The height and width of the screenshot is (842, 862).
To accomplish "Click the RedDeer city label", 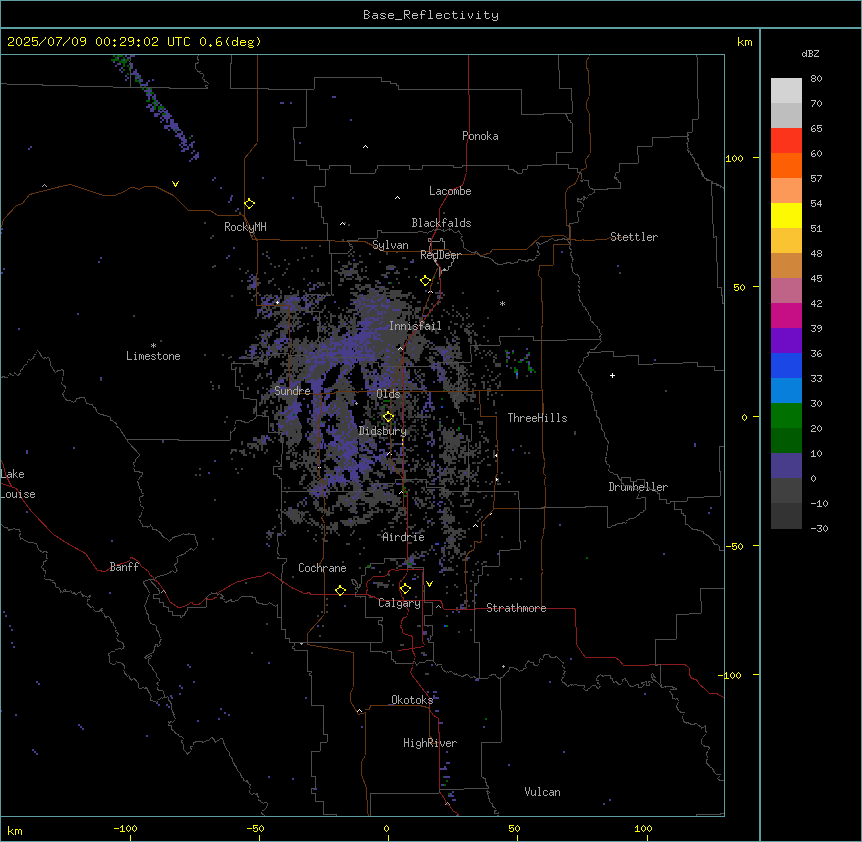I will pyautogui.click(x=440, y=255).
